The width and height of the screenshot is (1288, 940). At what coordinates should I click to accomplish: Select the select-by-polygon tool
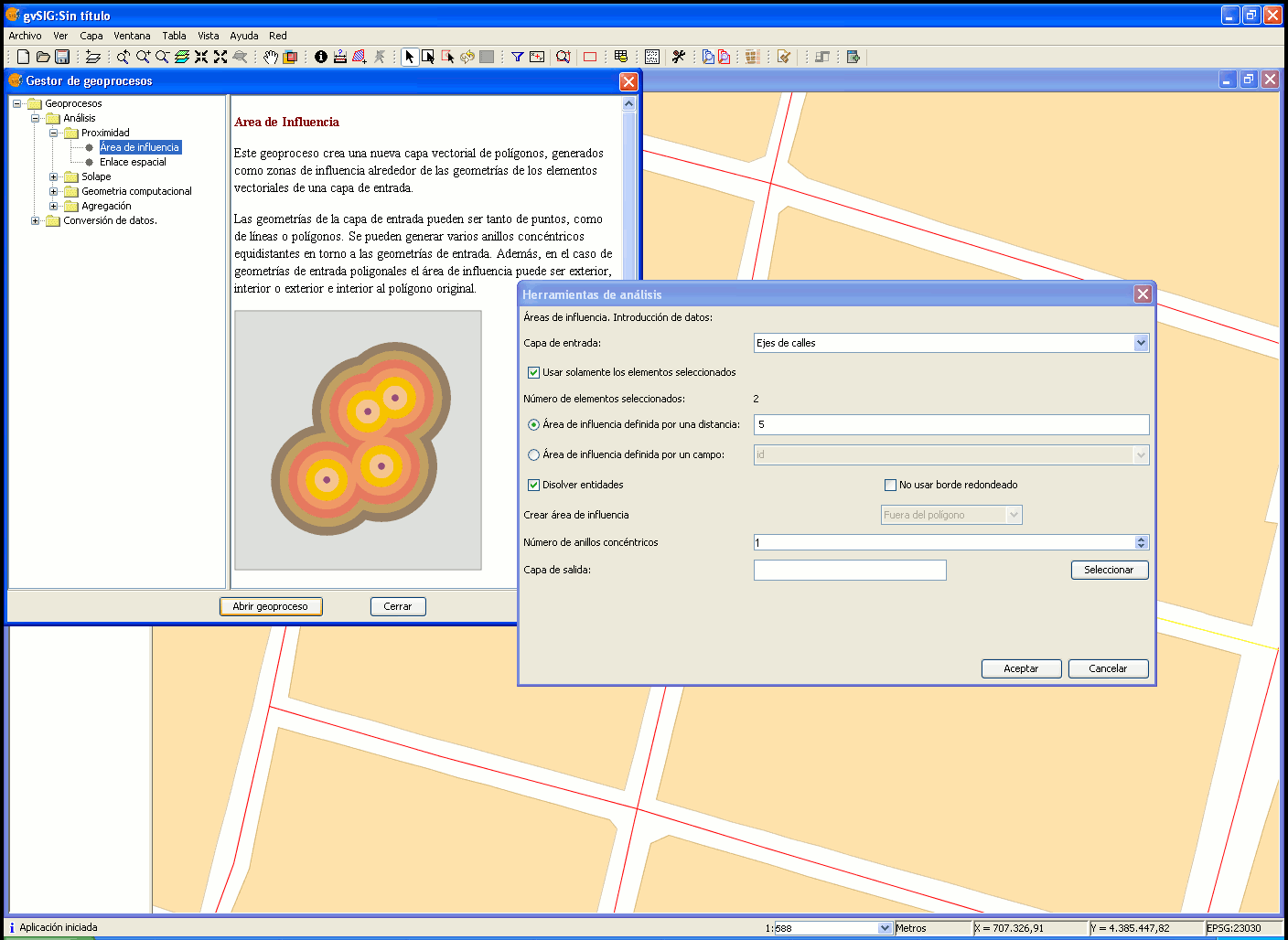(447, 57)
